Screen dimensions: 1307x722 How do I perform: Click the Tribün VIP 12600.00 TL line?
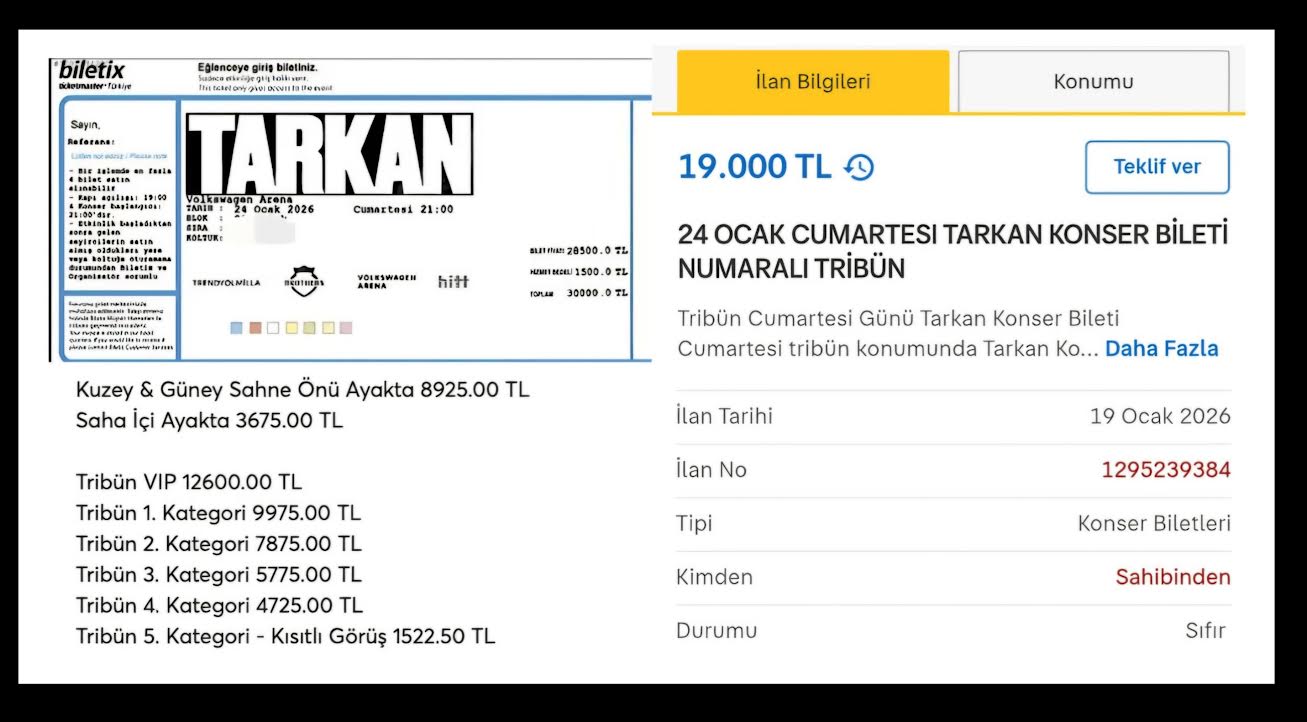pyautogui.click(x=188, y=482)
